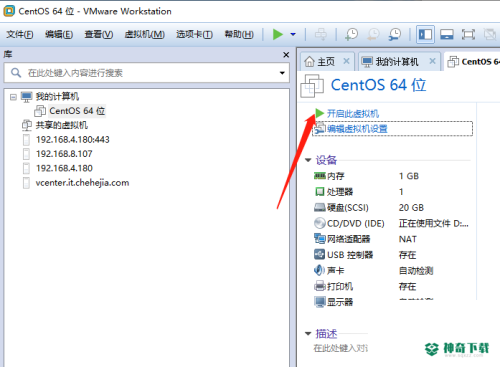Open the 帮助(H) menu

239,34
